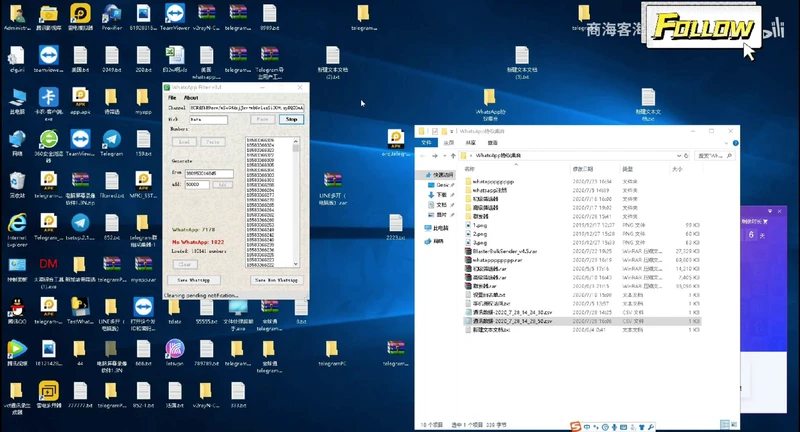Click the Save Non WhatsApp button
This screenshot has height=432, width=800.
point(277,280)
